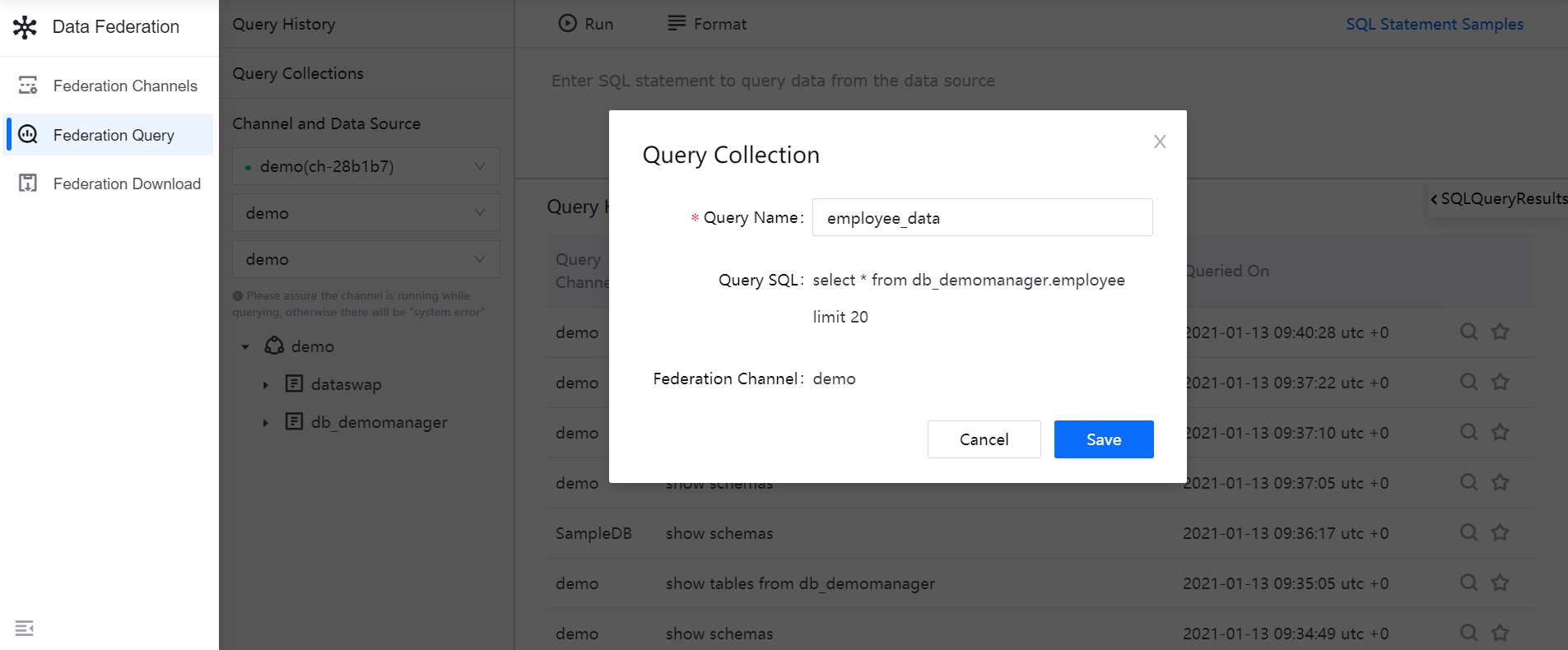
Task: Format the SQL statement
Action: pos(707,24)
